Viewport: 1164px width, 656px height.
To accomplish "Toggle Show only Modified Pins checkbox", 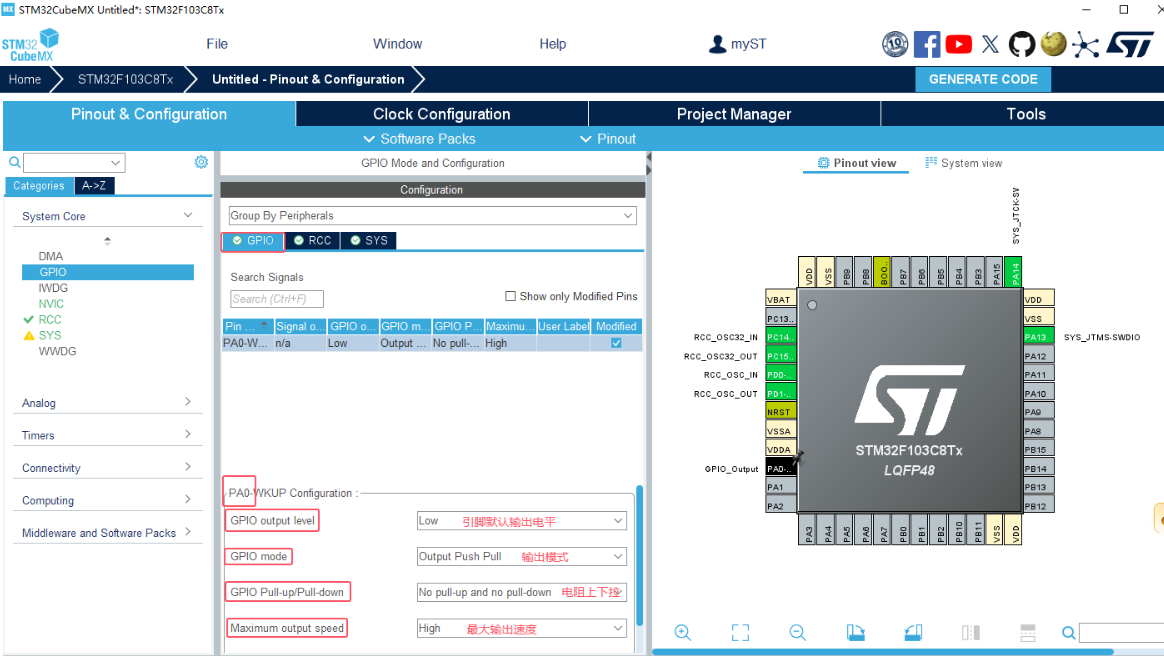I will point(510,296).
